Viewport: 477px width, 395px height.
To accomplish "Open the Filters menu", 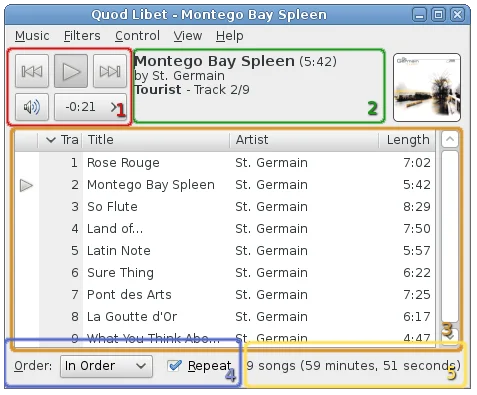I will click(x=82, y=36).
